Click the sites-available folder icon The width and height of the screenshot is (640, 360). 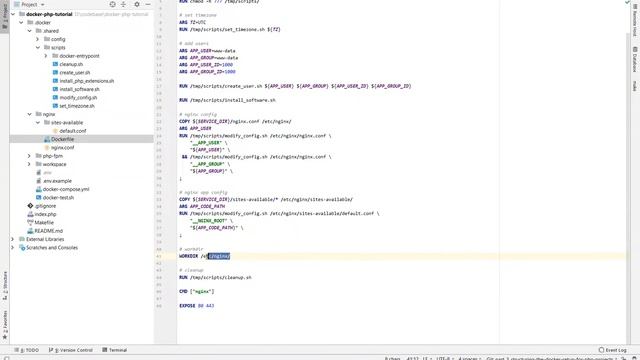[x=47, y=122]
